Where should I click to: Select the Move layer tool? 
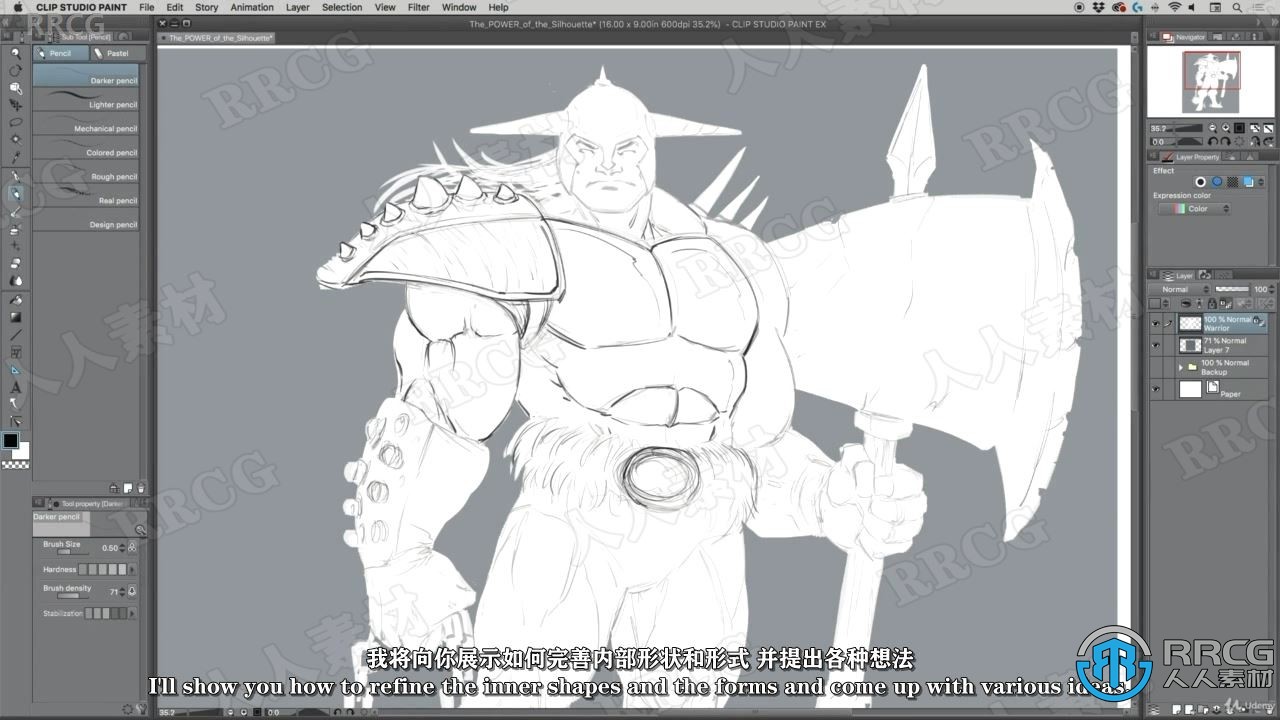point(16,105)
